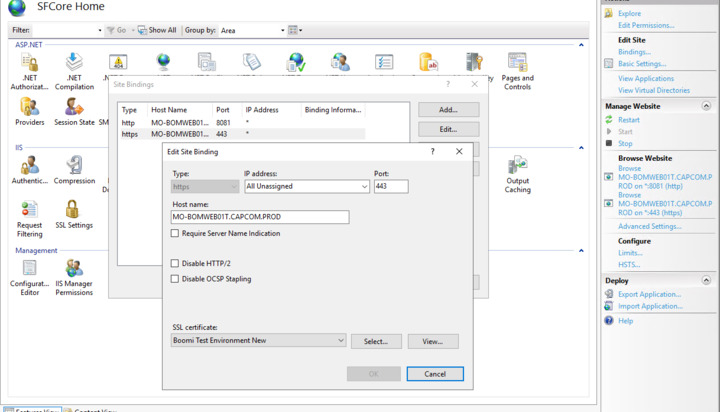Viewport: 720px width, 412px height.
Task: Open the Configuration Editor icon
Action: click(x=29, y=270)
